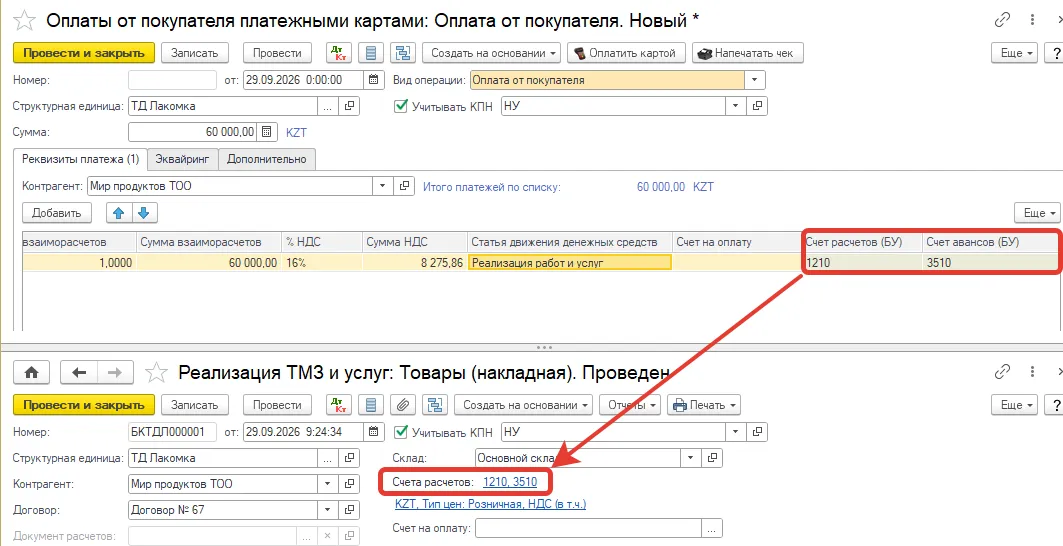Click Статья движения денежных средств column header
This screenshot has height=546, width=1063.
tap(569, 242)
